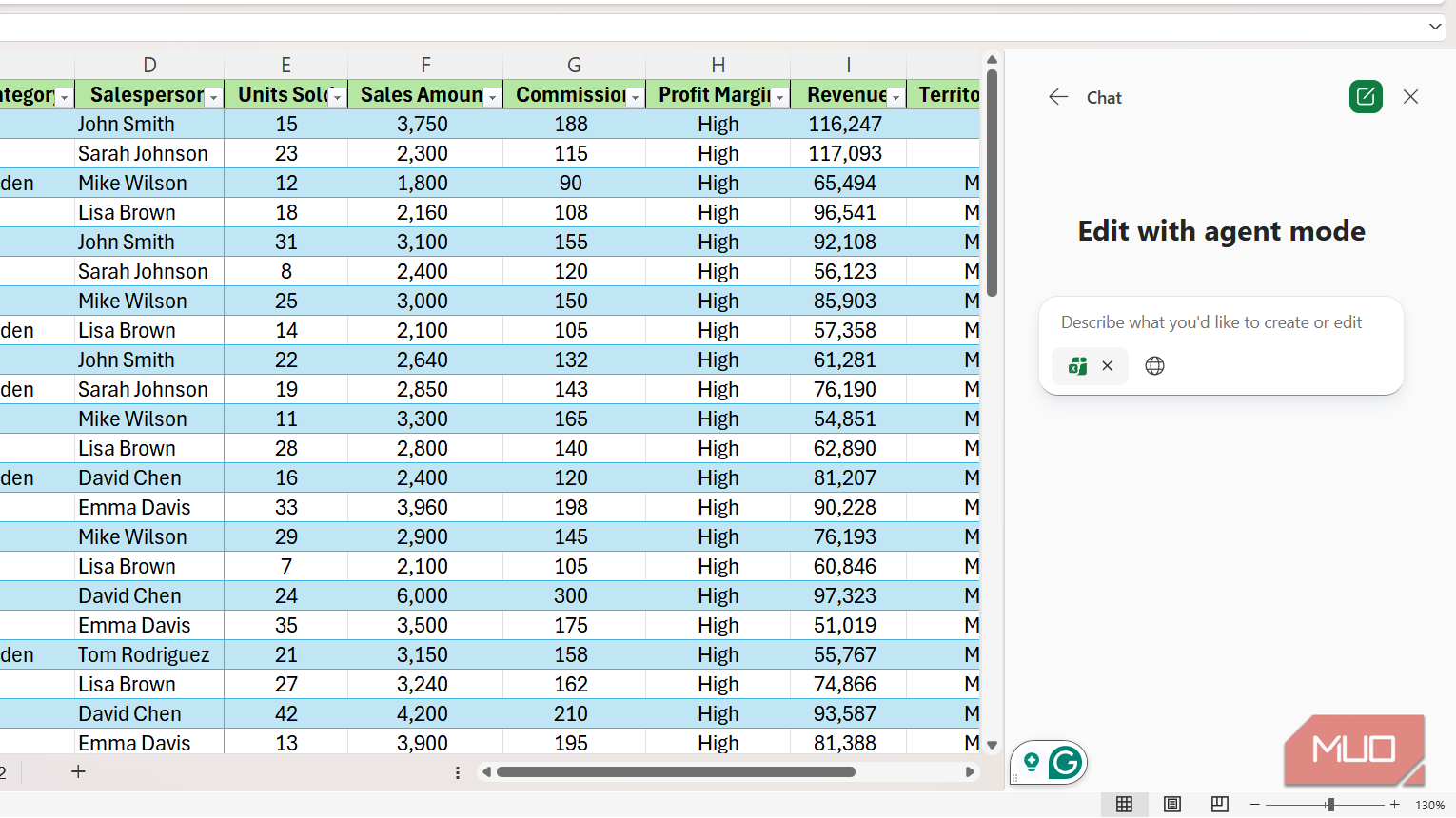Start a new chat with compose icon
The image size is (1456, 818).
pyautogui.click(x=1366, y=96)
